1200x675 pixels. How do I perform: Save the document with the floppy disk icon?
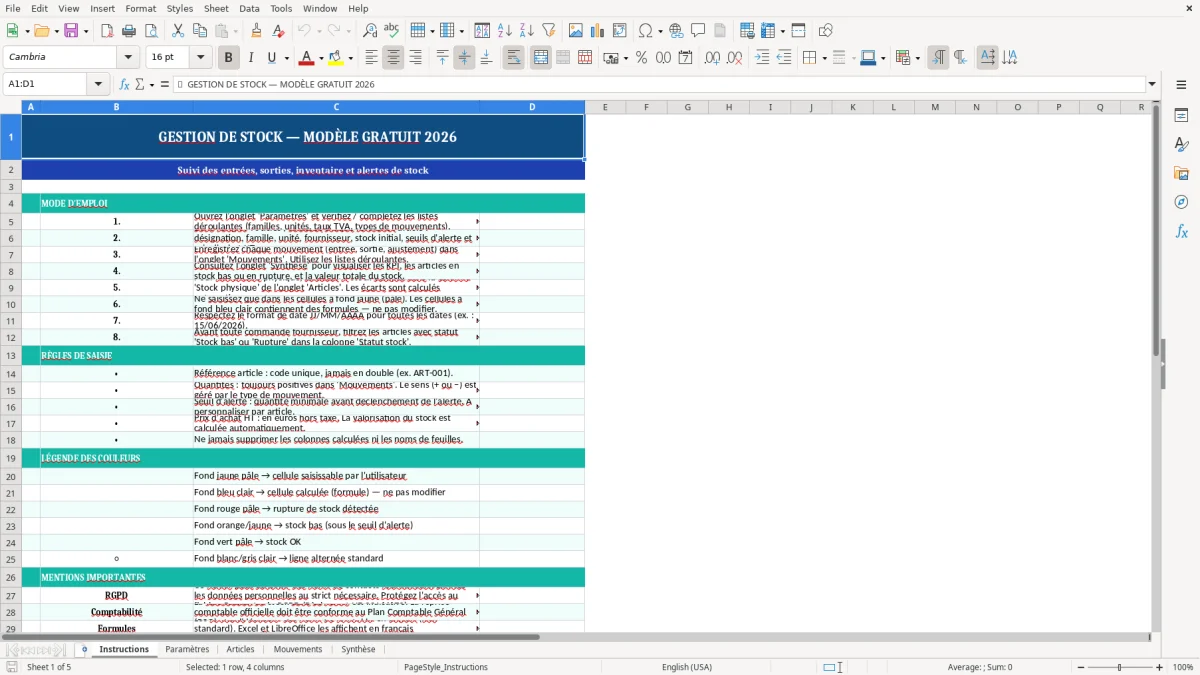72,31
